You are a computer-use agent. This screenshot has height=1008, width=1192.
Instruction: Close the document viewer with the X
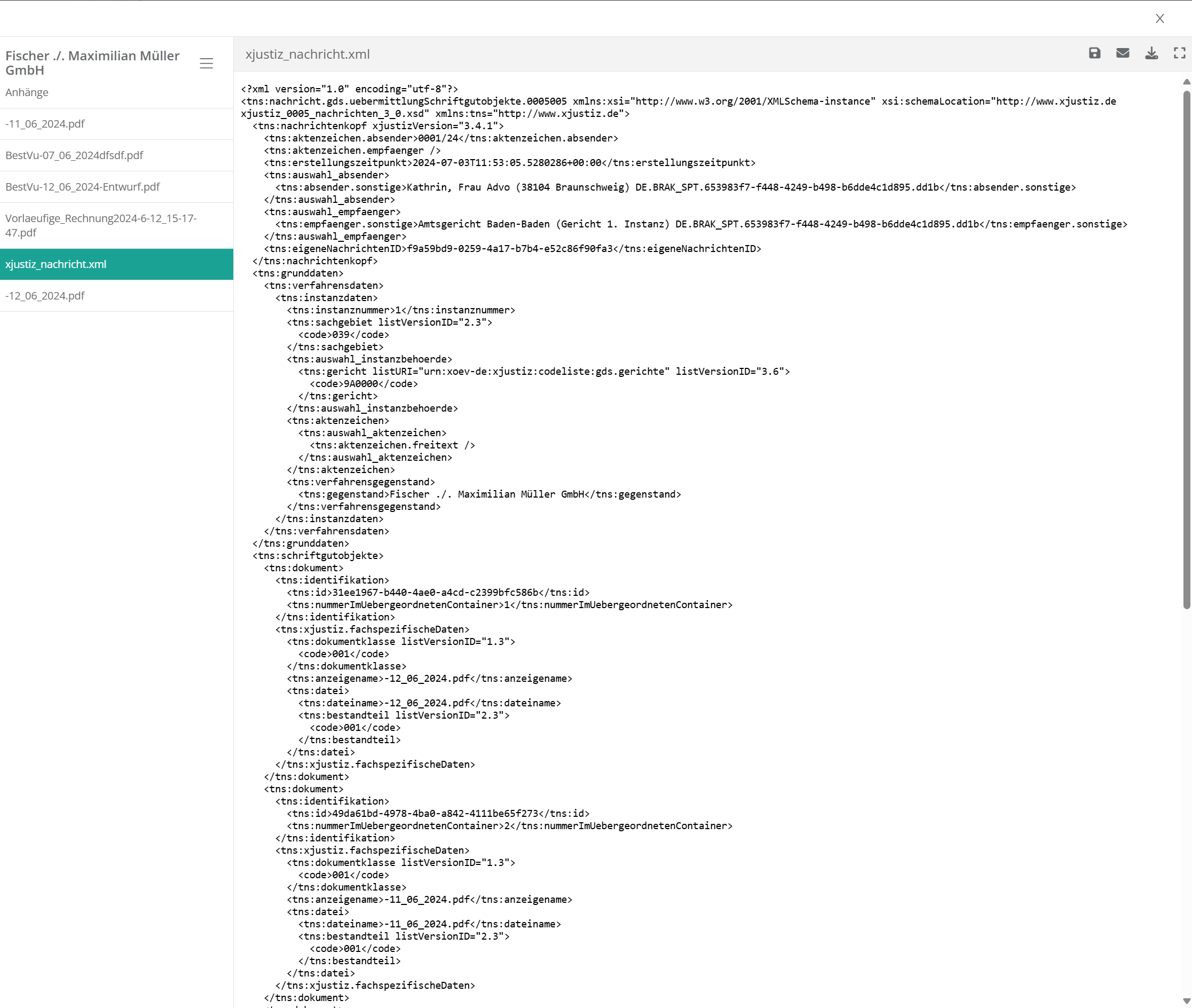1159,18
